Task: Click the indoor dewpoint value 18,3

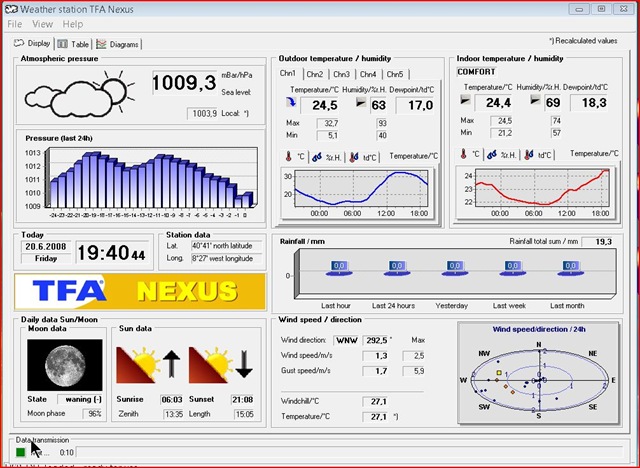Action: point(589,103)
